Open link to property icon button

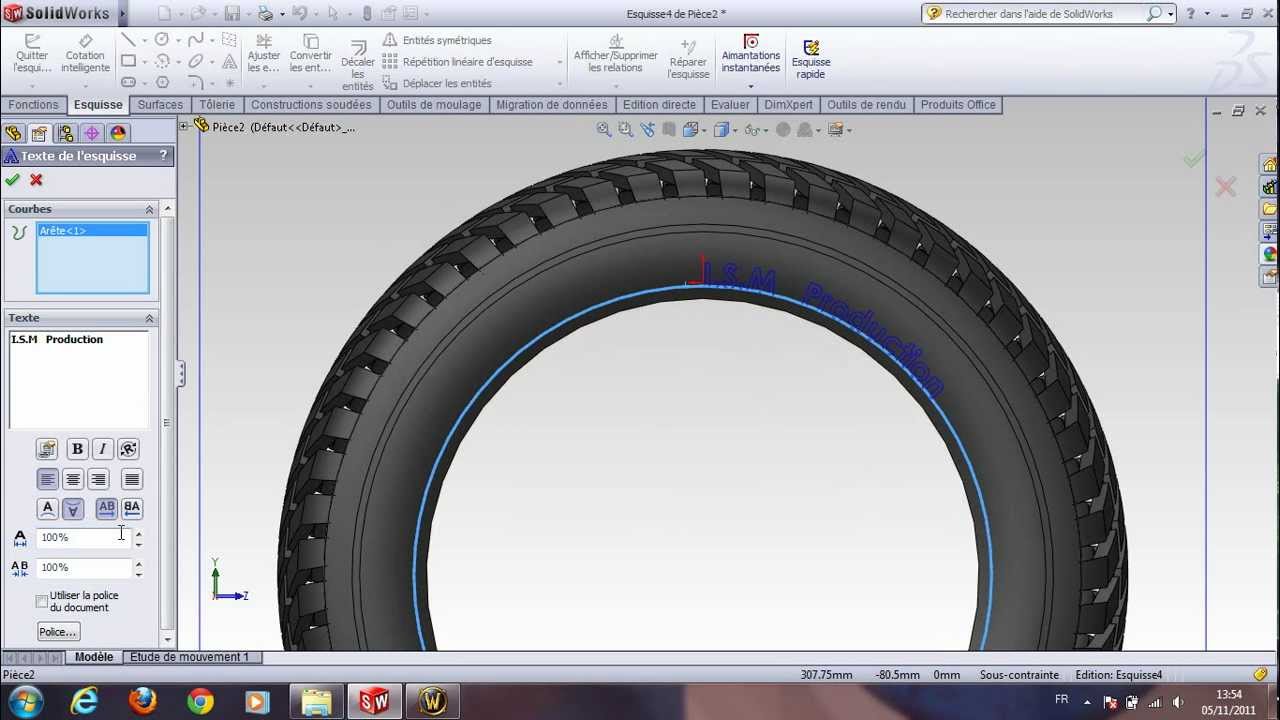[x=46, y=449]
